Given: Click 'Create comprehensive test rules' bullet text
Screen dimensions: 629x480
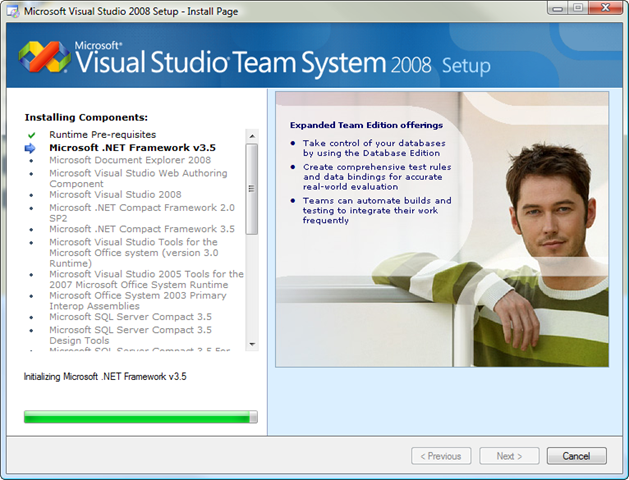Looking at the screenshot, I should 377,177.
